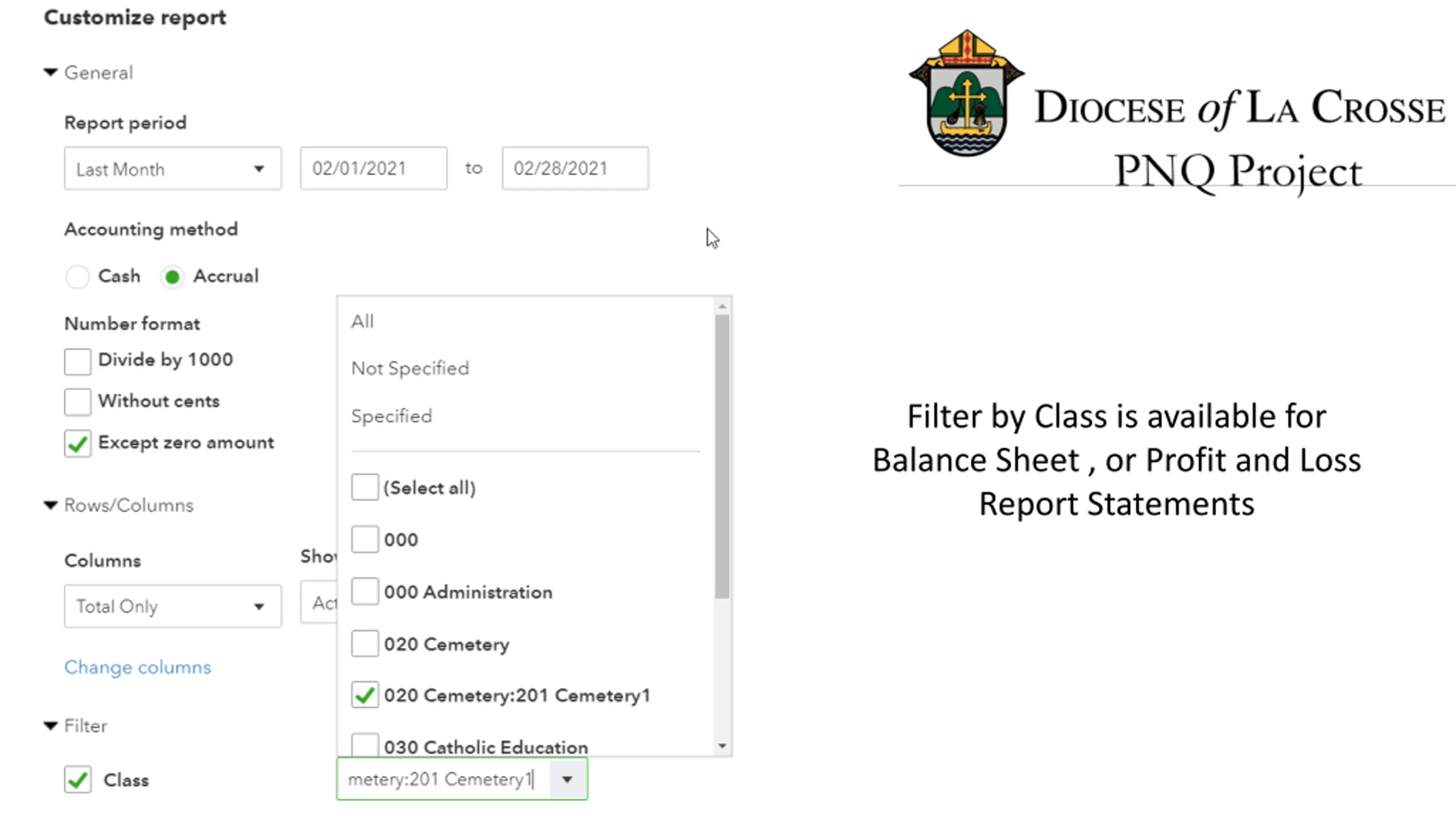
Task: Enable Divide by 1000 checkbox
Action: pos(78,361)
